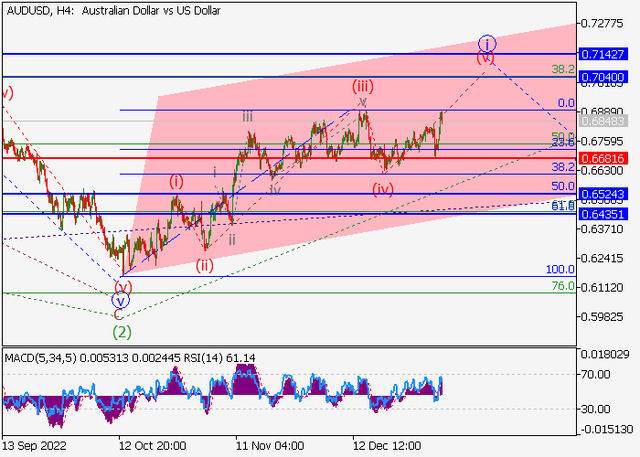The image size is (640, 457).
Task: Click the red "(iv)" wave label
Action: tap(383, 188)
